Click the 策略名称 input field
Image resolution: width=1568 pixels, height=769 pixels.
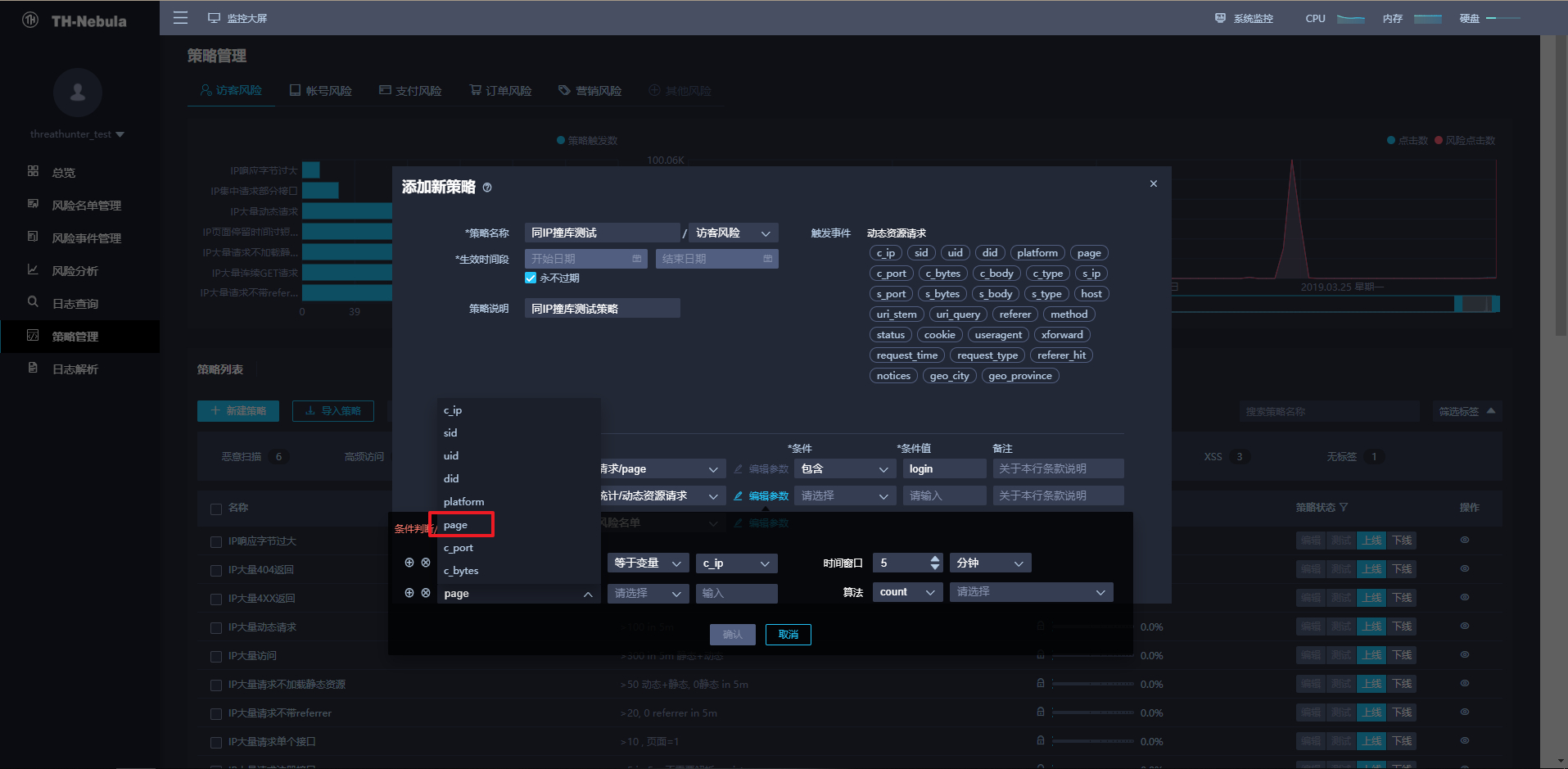(602, 233)
